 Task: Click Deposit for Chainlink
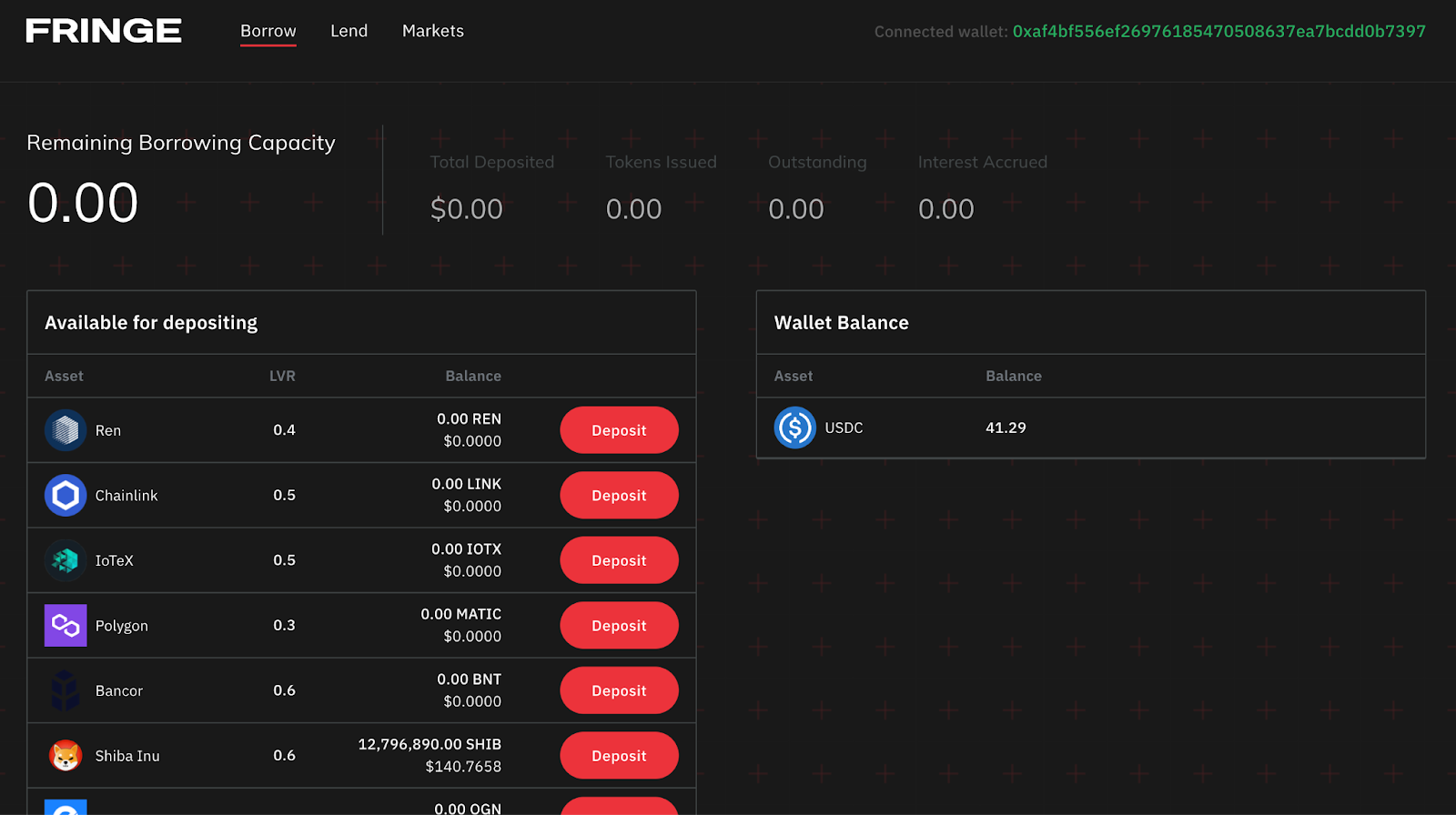tap(620, 496)
